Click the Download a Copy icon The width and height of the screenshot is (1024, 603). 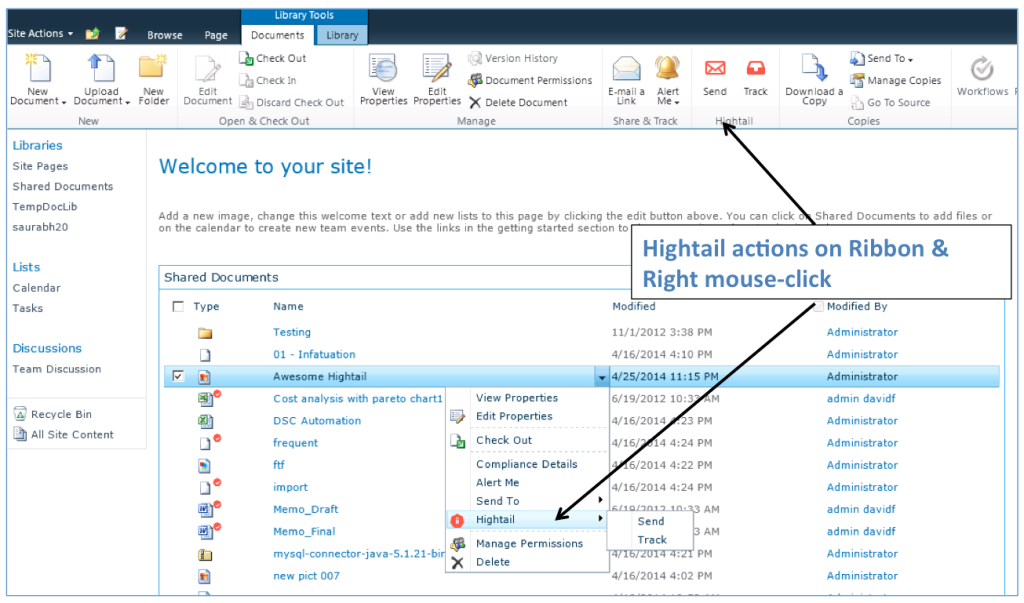(814, 69)
